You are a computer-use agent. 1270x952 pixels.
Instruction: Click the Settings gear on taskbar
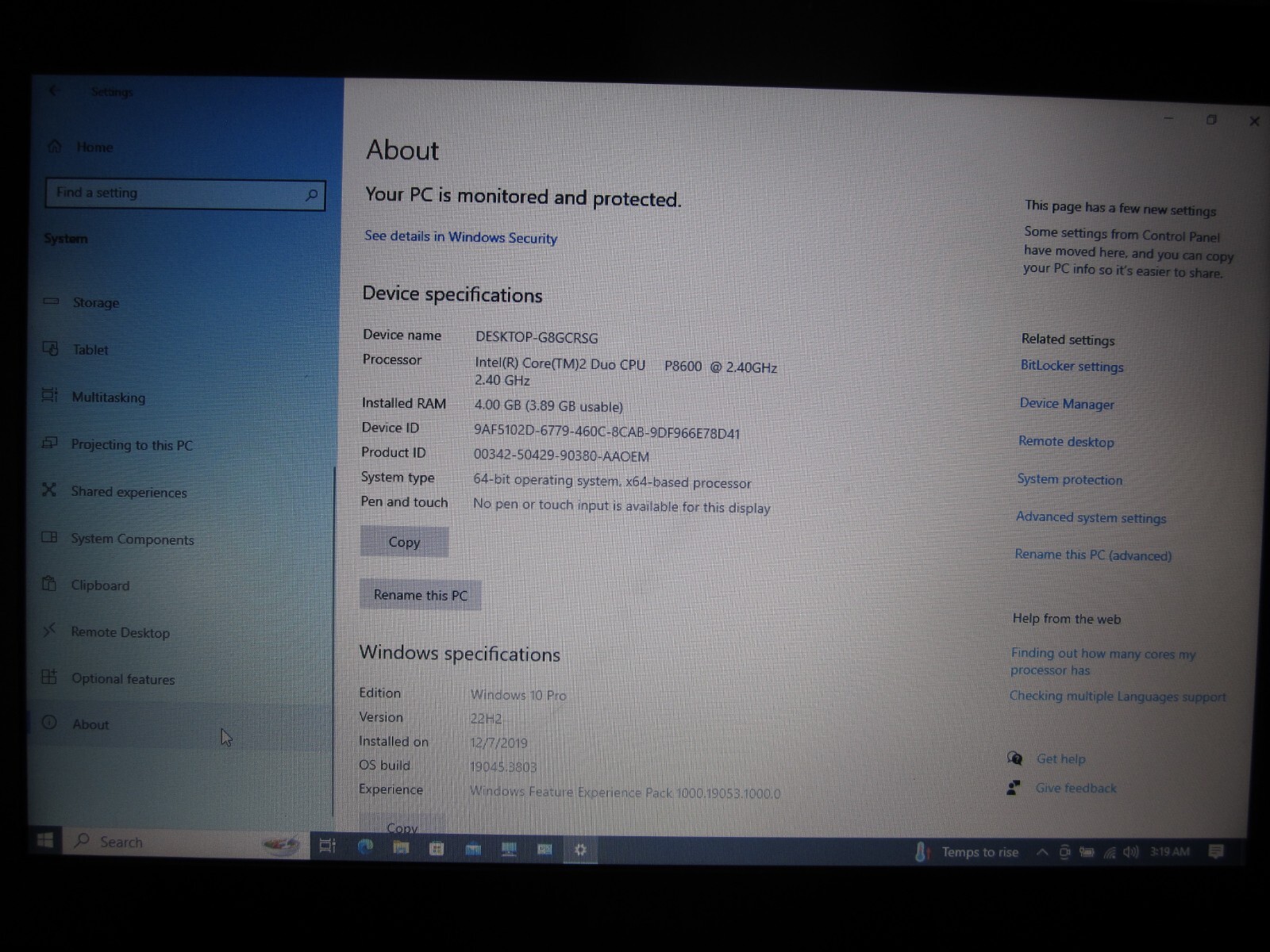click(x=580, y=850)
